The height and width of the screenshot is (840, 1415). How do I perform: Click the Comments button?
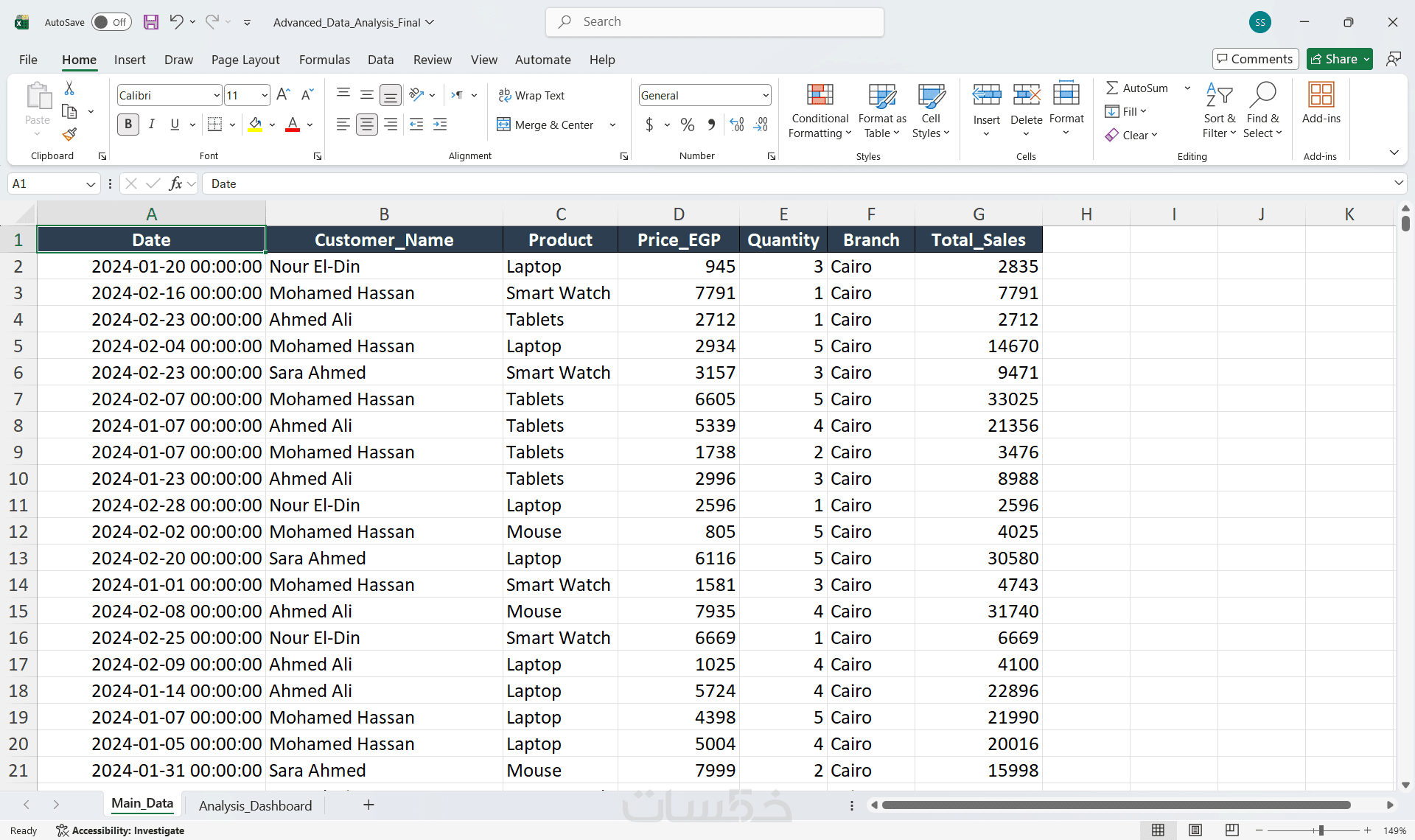pyautogui.click(x=1254, y=59)
